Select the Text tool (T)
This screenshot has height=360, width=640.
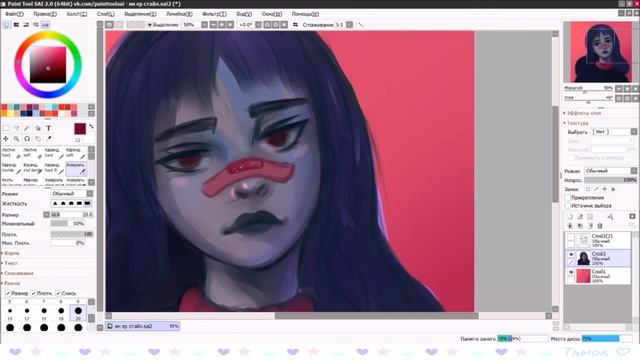48,128
